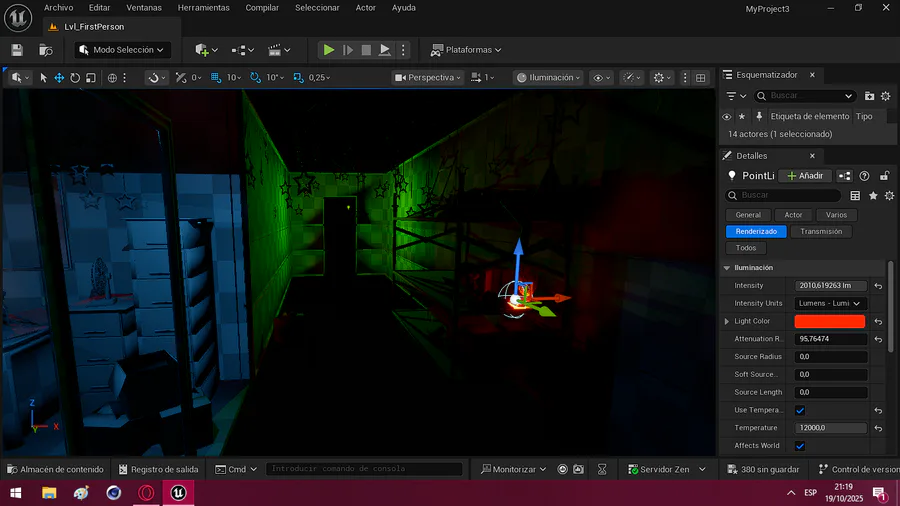Select the Renderizado filter button
The image size is (900, 506).
pyautogui.click(x=756, y=231)
